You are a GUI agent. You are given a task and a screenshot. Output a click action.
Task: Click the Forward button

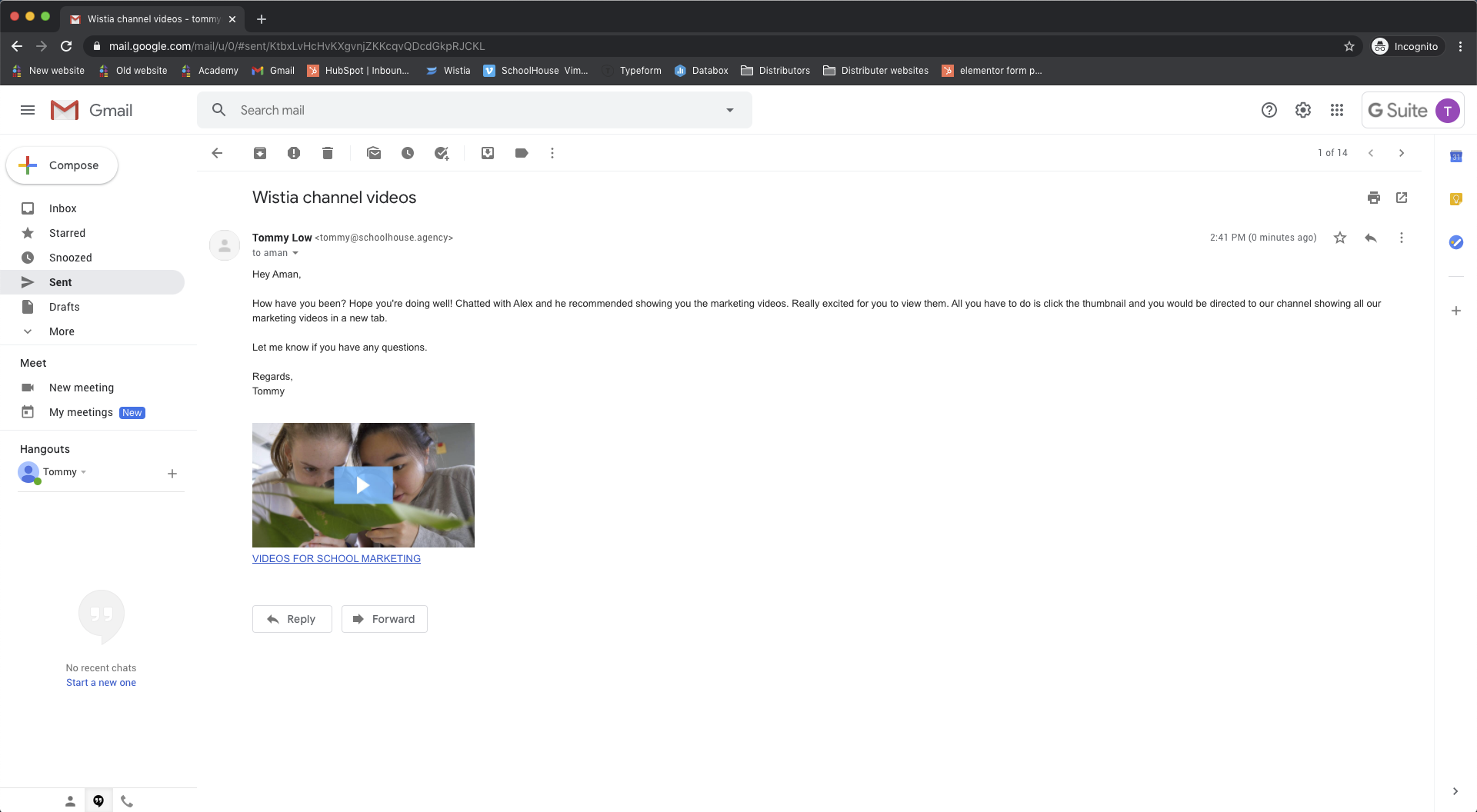(x=385, y=619)
